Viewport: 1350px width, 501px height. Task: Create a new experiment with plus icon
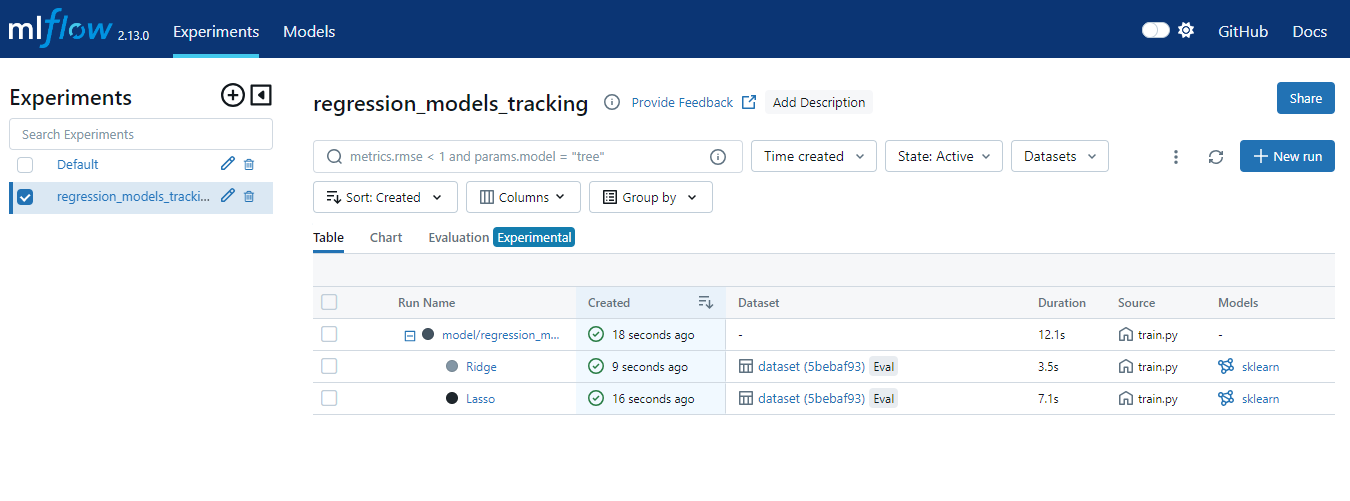coord(232,96)
